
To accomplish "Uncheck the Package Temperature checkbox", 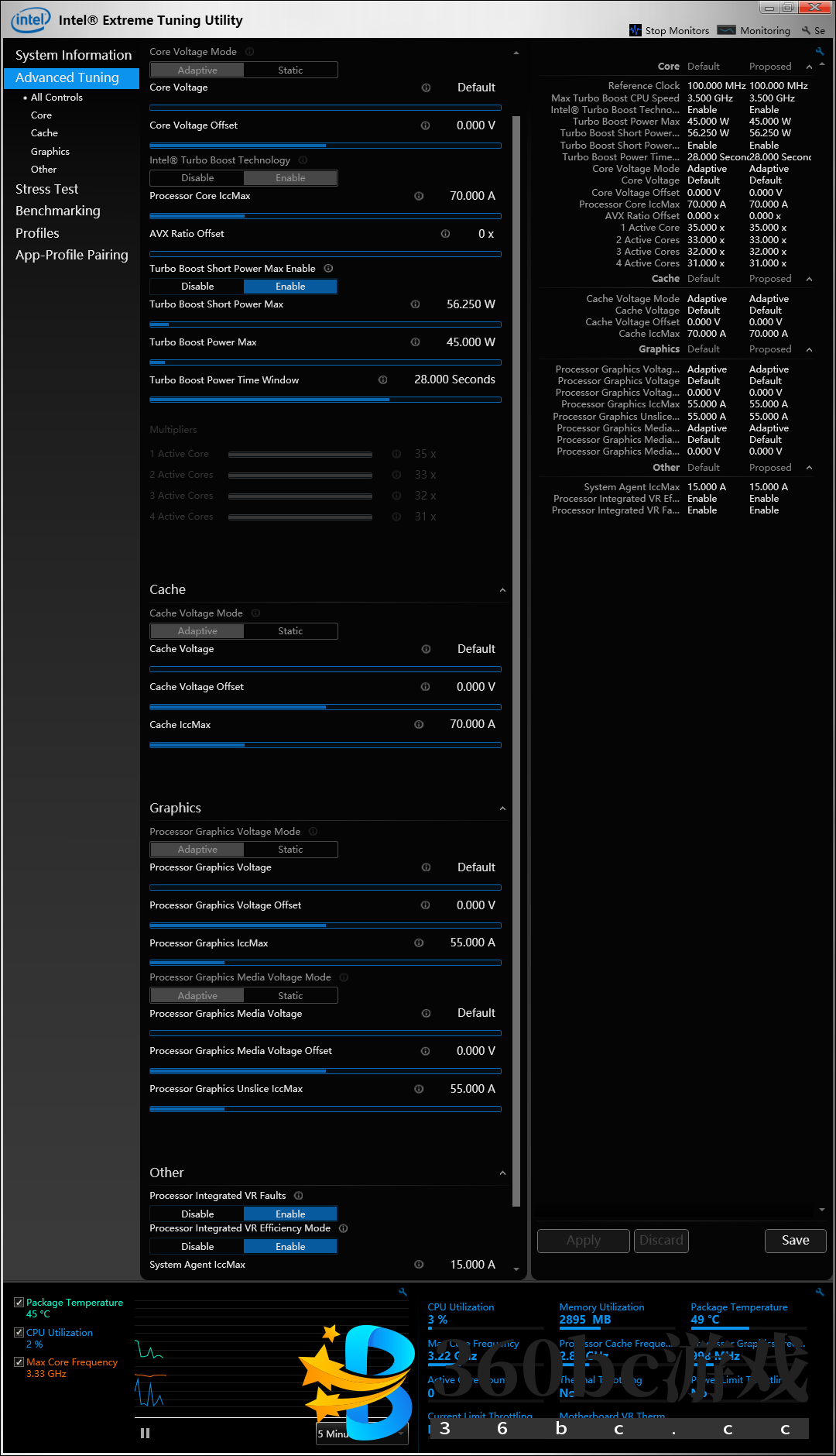I will (x=19, y=1303).
